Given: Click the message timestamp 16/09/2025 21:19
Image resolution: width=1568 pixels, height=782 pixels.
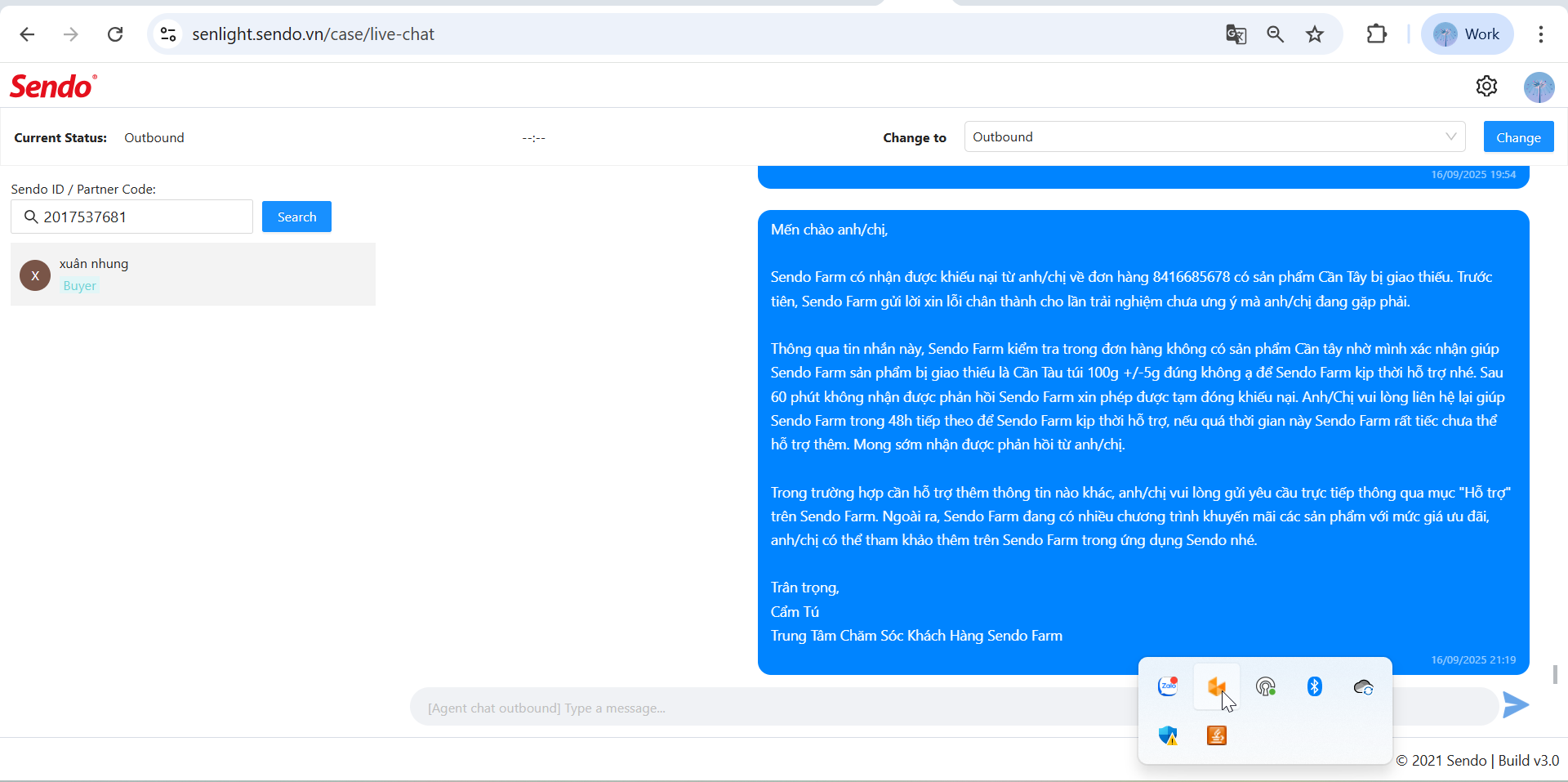Looking at the screenshot, I should 1473,660.
